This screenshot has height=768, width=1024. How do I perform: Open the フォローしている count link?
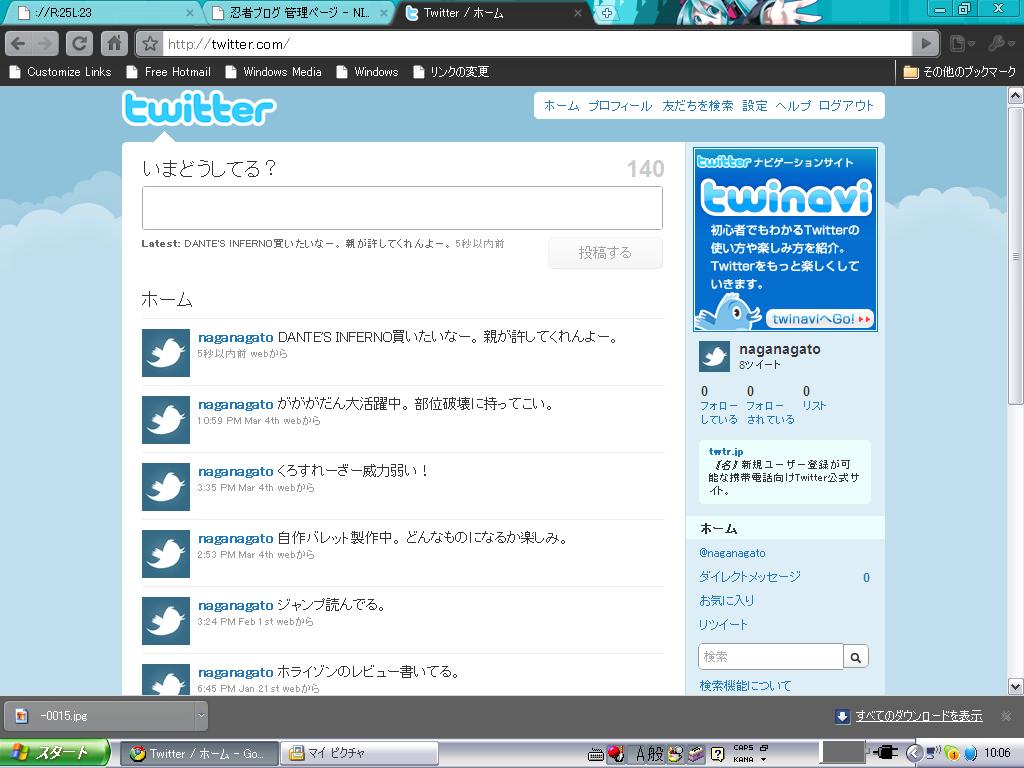coord(718,405)
